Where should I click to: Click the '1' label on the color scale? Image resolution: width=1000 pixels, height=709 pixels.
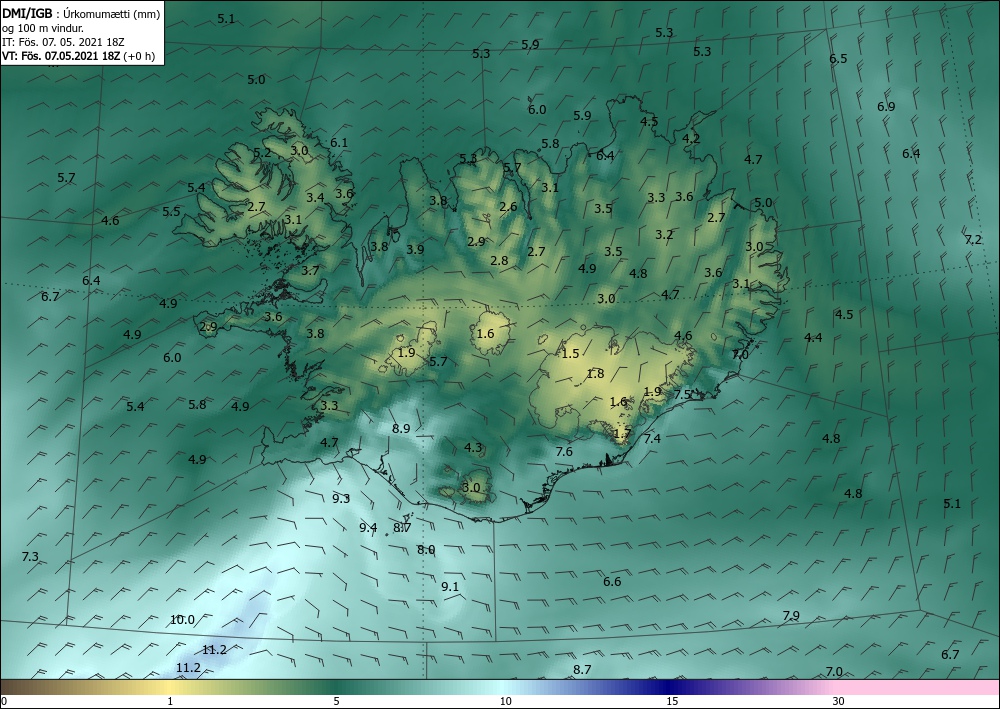170,701
